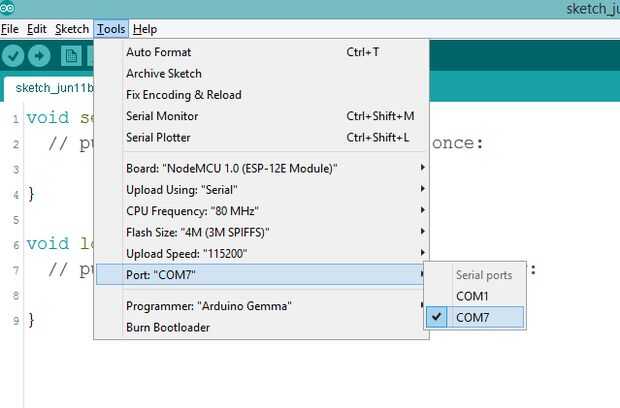The width and height of the screenshot is (620, 408).
Task: Select COM1 serial port option
Action: tap(474, 296)
